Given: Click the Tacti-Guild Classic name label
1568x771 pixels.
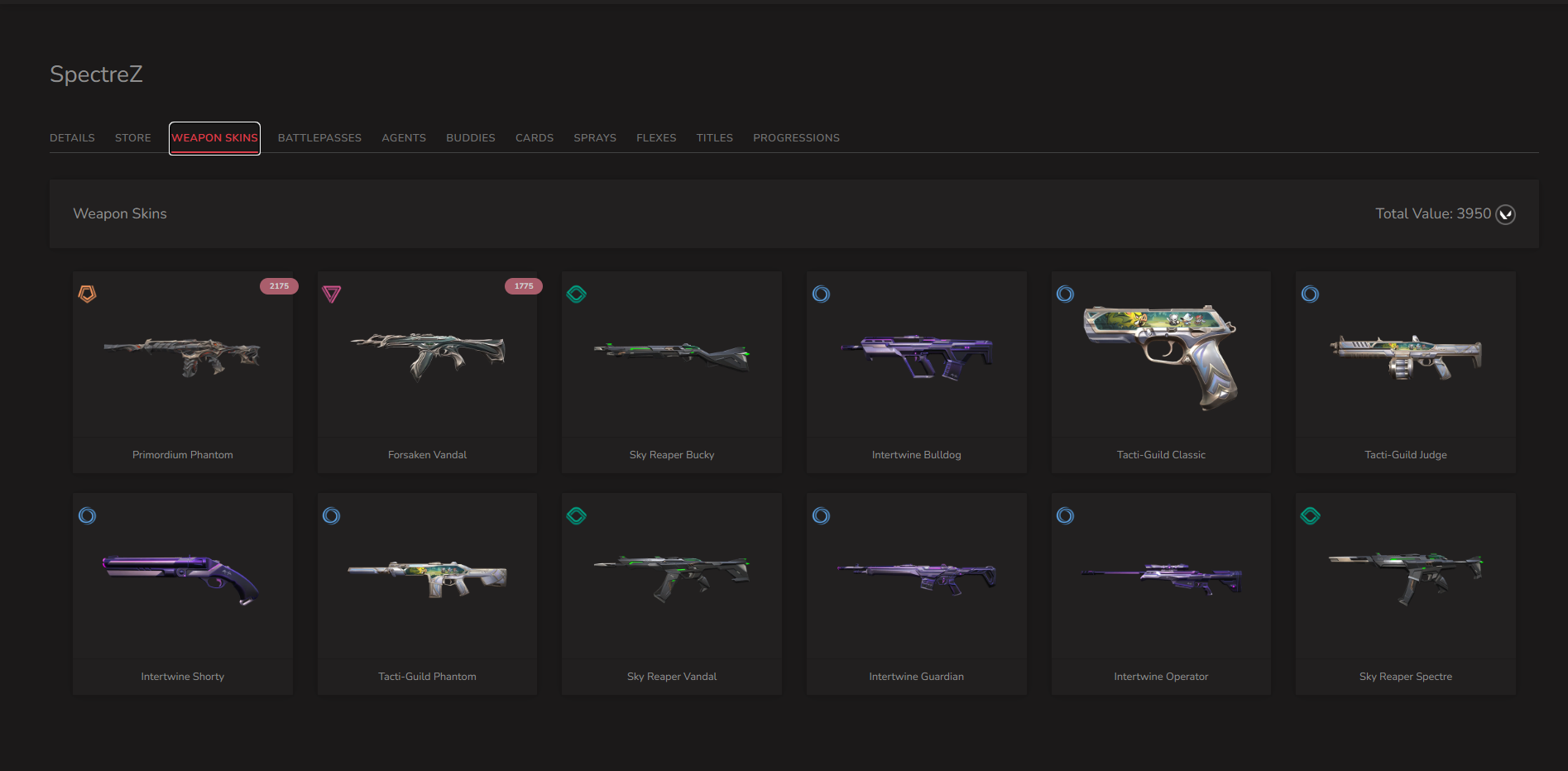Looking at the screenshot, I should [1161, 455].
